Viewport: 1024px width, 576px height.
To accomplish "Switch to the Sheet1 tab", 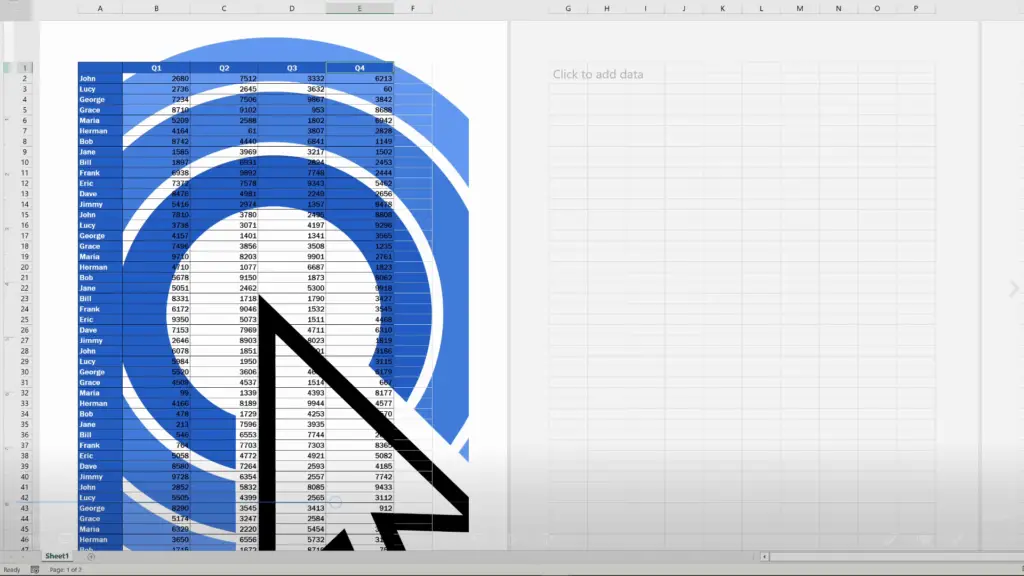I will coord(57,556).
